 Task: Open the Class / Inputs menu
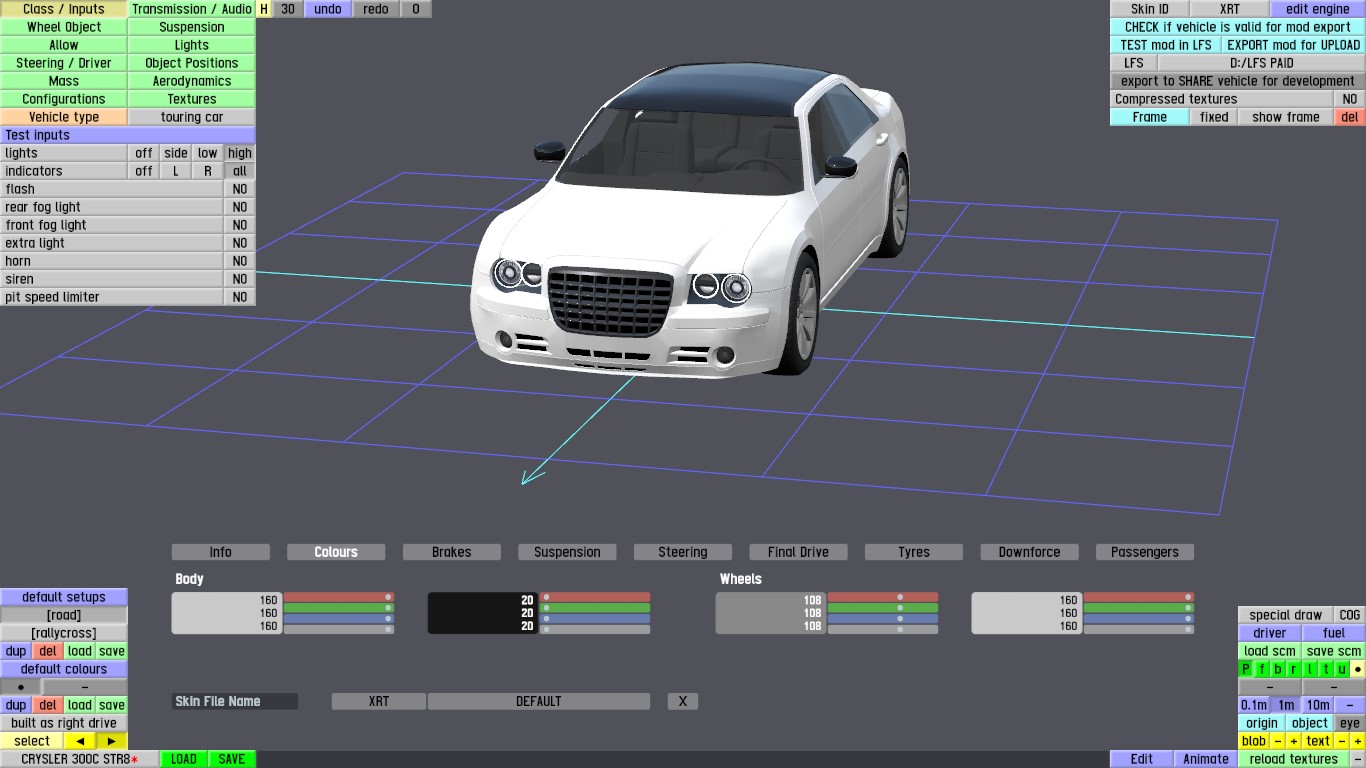64,9
